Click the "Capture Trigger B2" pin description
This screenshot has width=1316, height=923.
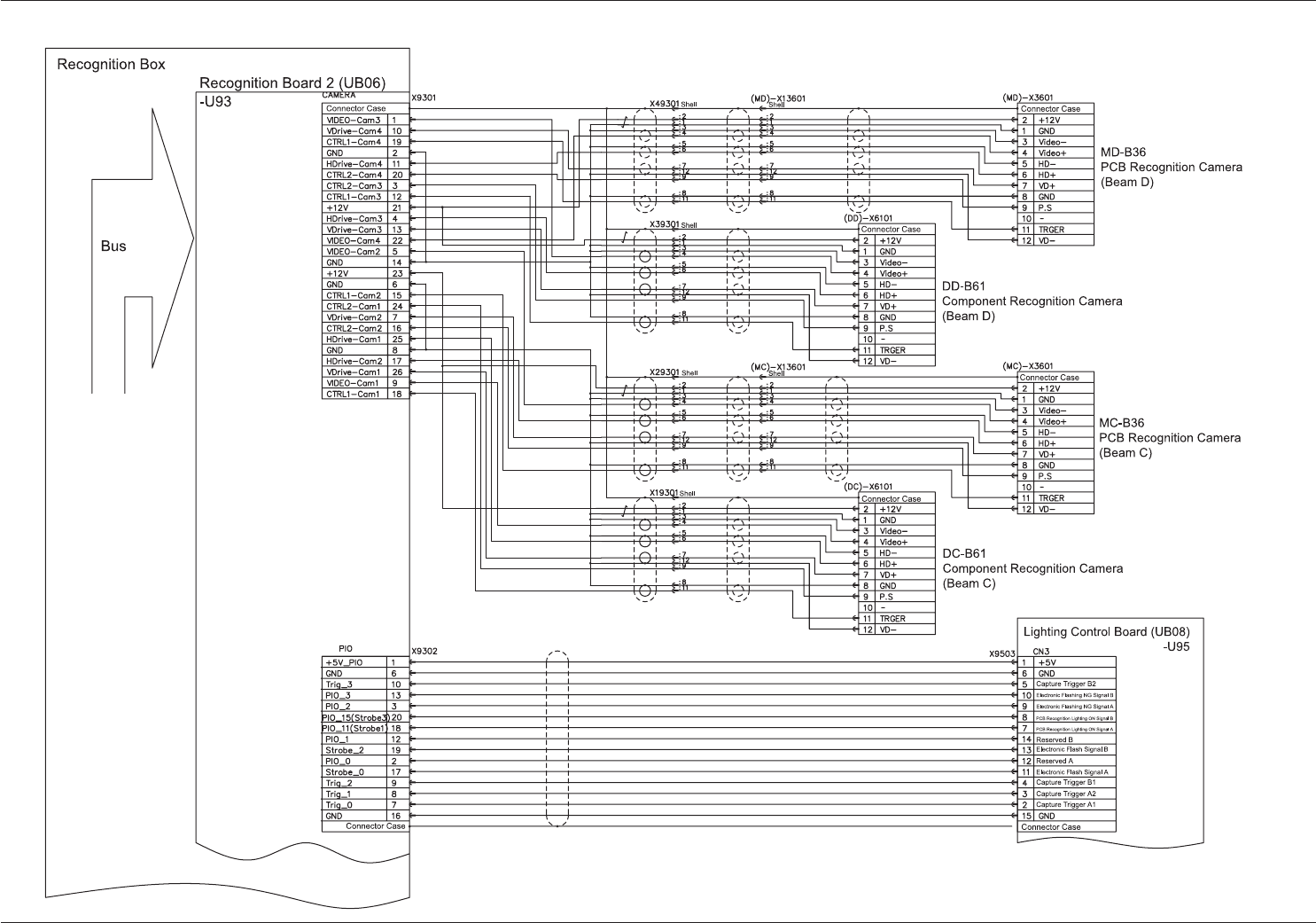[x=1066, y=684]
